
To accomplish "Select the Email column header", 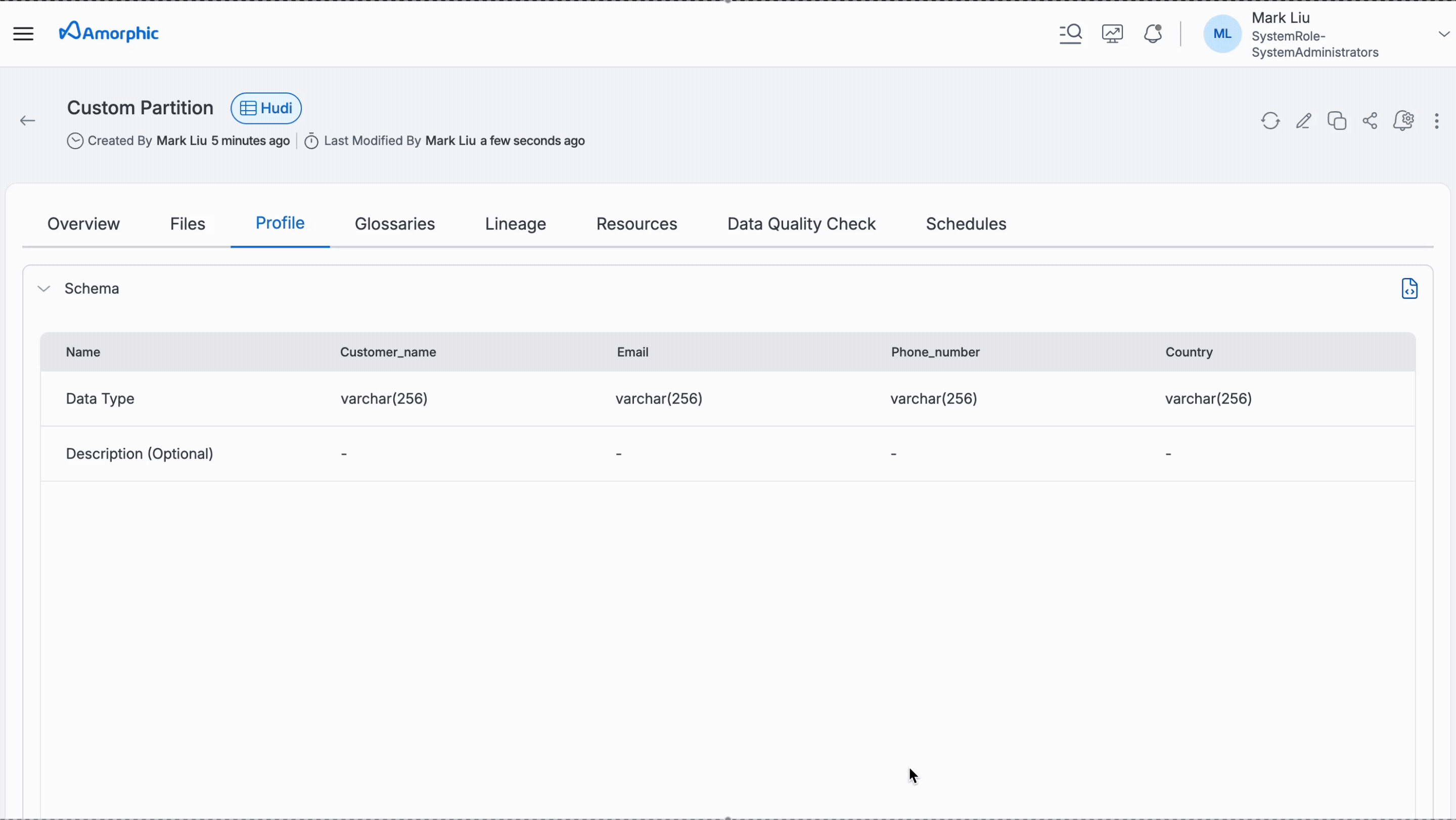I will 632,351.
